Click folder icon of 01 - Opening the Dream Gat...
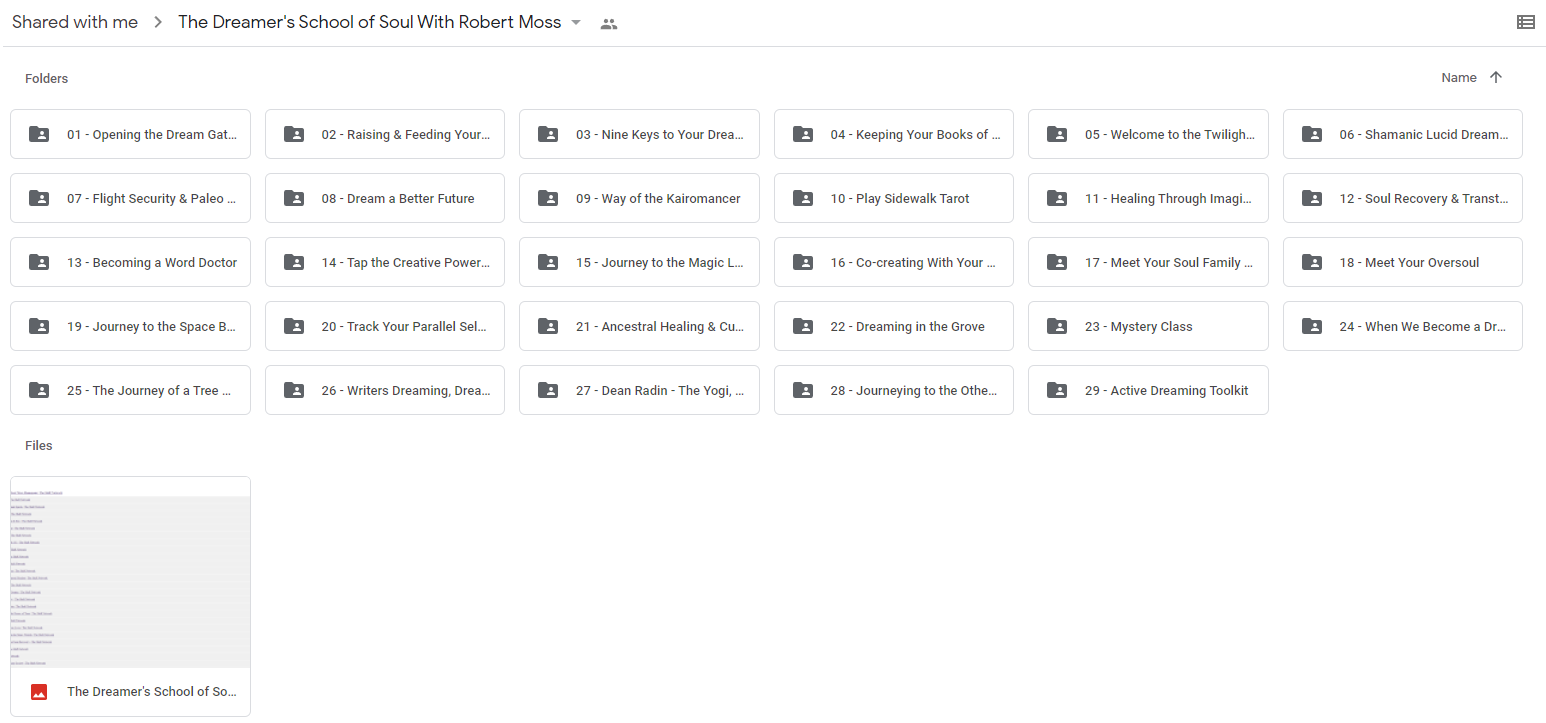1546x723 pixels. (x=39, y=134)
